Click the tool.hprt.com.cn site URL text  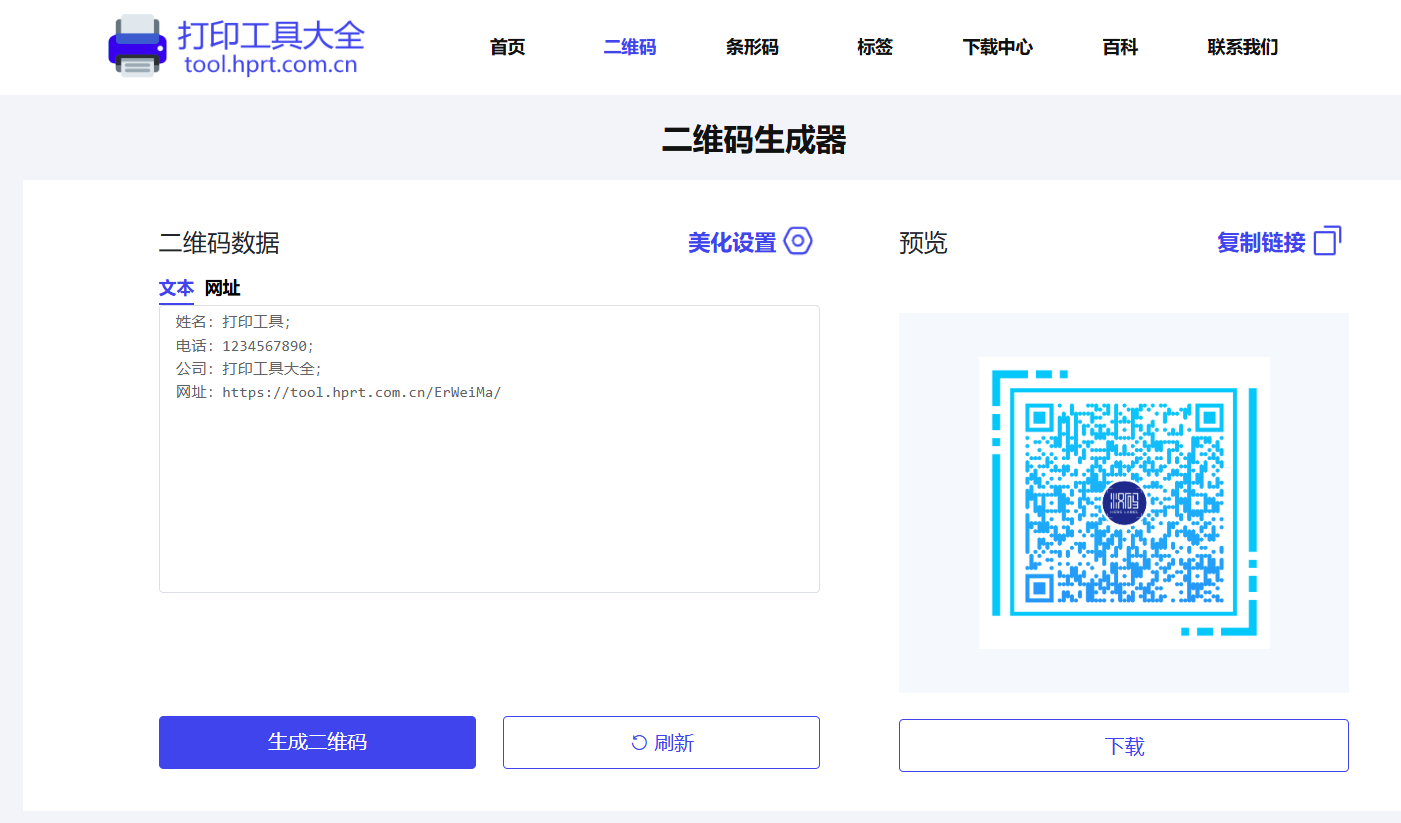271,66
